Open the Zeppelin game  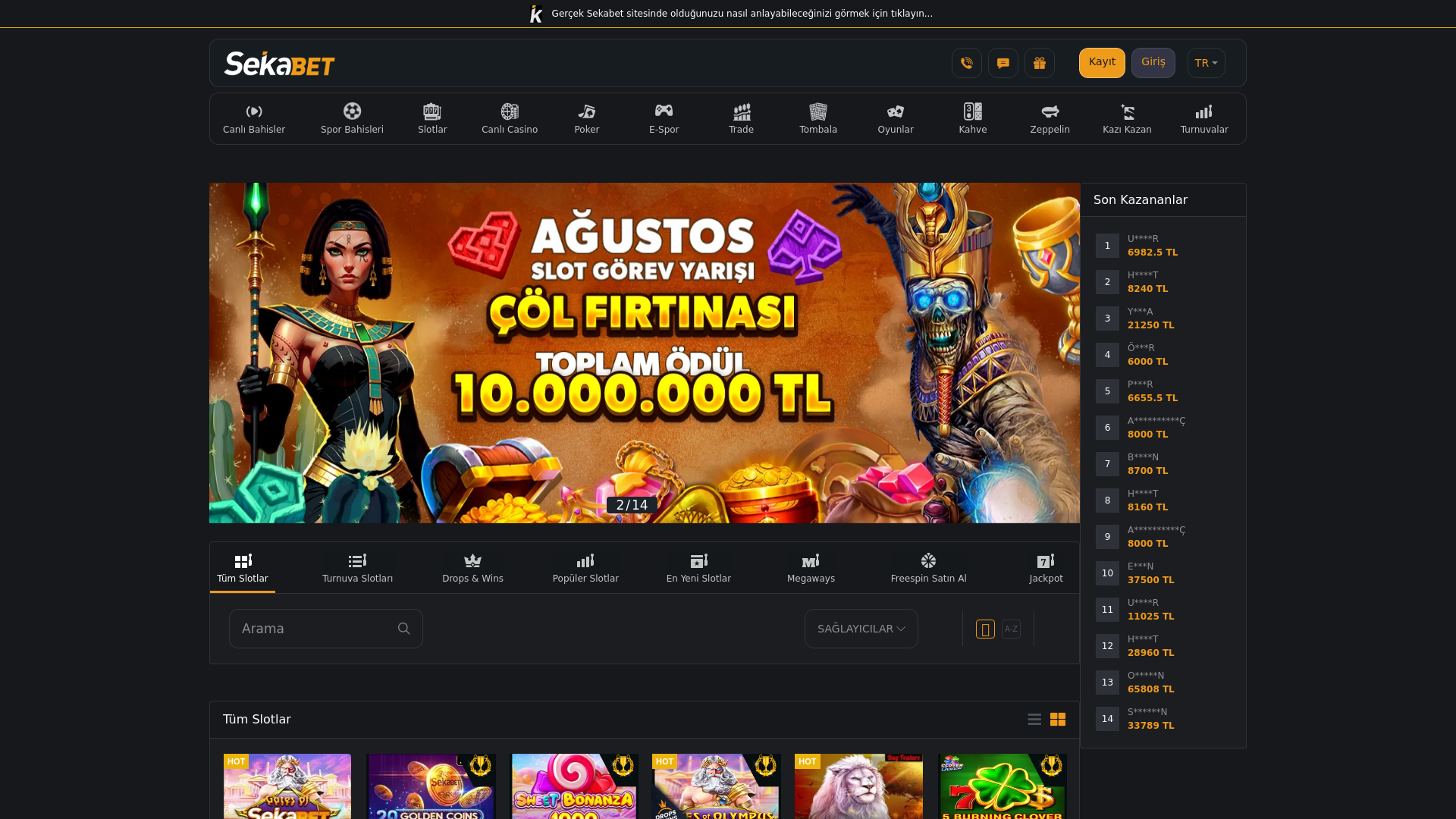(1050, 119)
